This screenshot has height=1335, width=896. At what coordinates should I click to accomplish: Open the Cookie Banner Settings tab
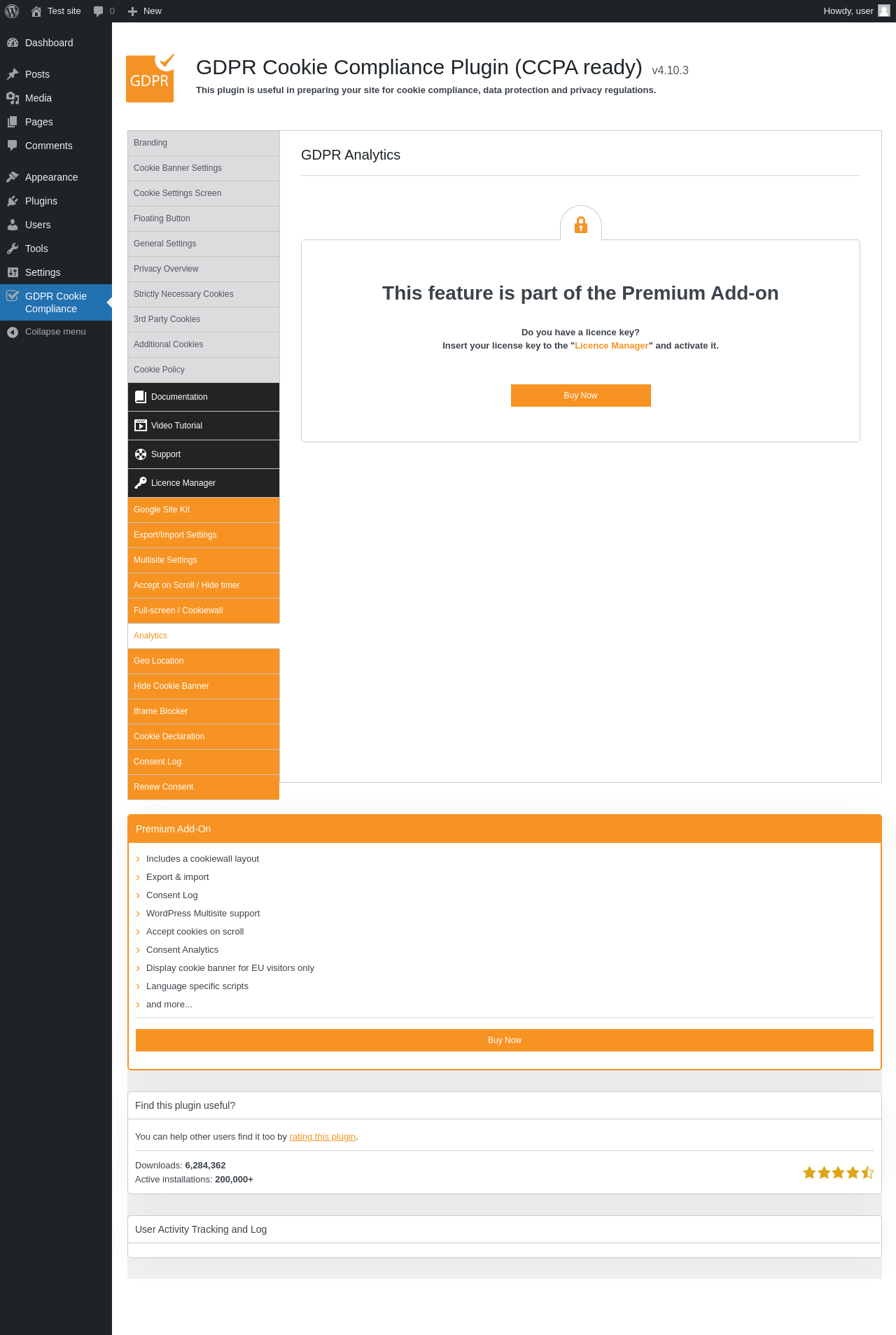[x=204, y=168]
